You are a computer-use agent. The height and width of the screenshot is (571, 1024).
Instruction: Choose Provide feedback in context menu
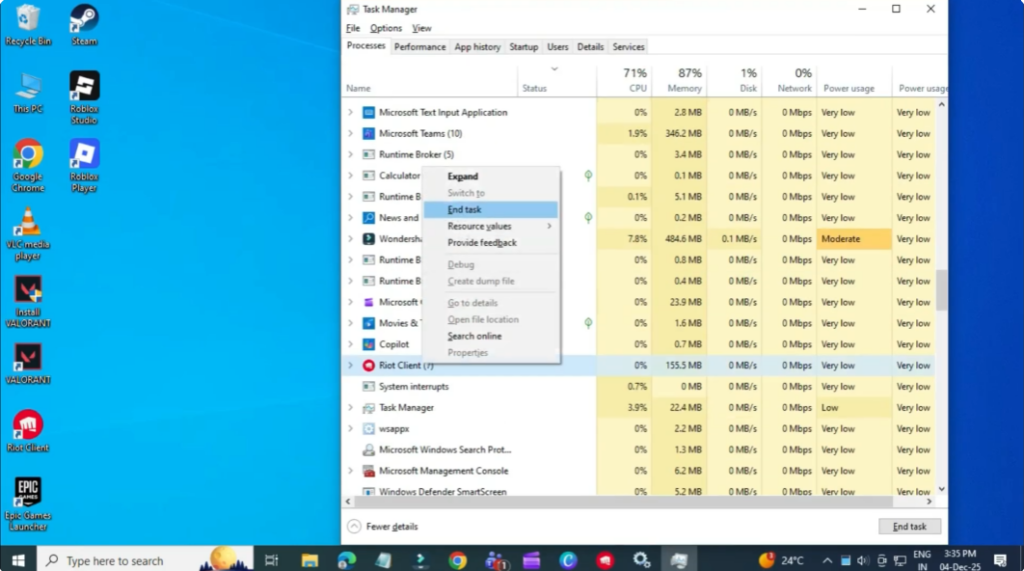click(x=490, y=242)
